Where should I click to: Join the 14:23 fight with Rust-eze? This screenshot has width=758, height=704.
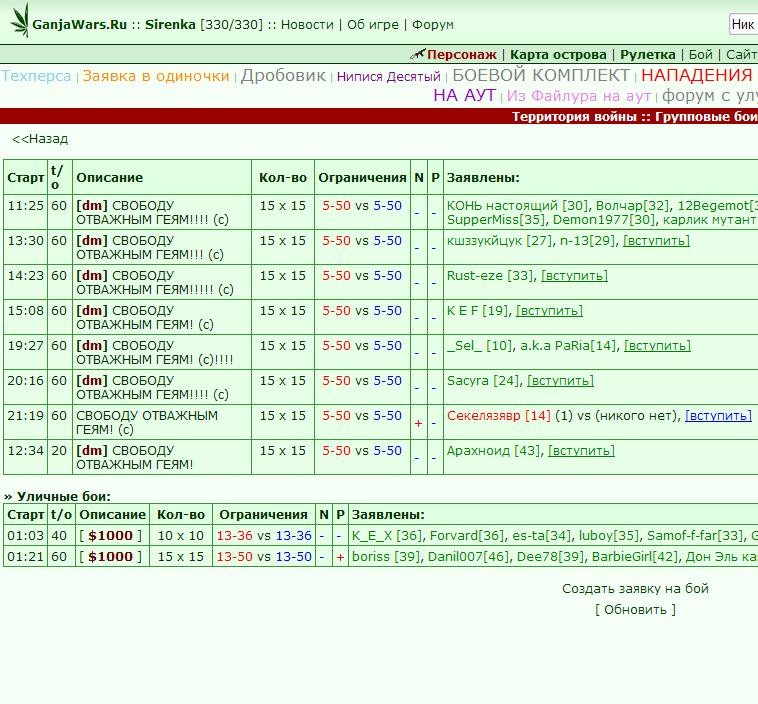[574, 276]
